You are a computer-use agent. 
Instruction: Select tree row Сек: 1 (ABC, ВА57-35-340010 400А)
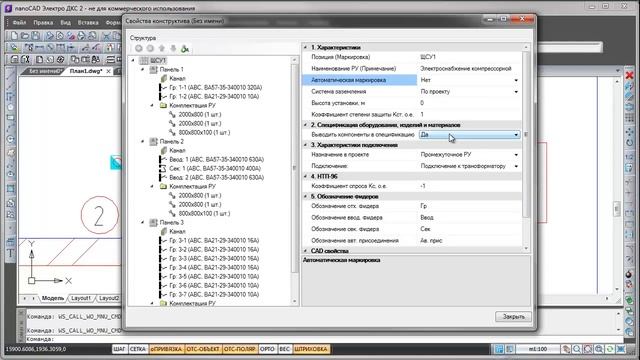point(215,168)
